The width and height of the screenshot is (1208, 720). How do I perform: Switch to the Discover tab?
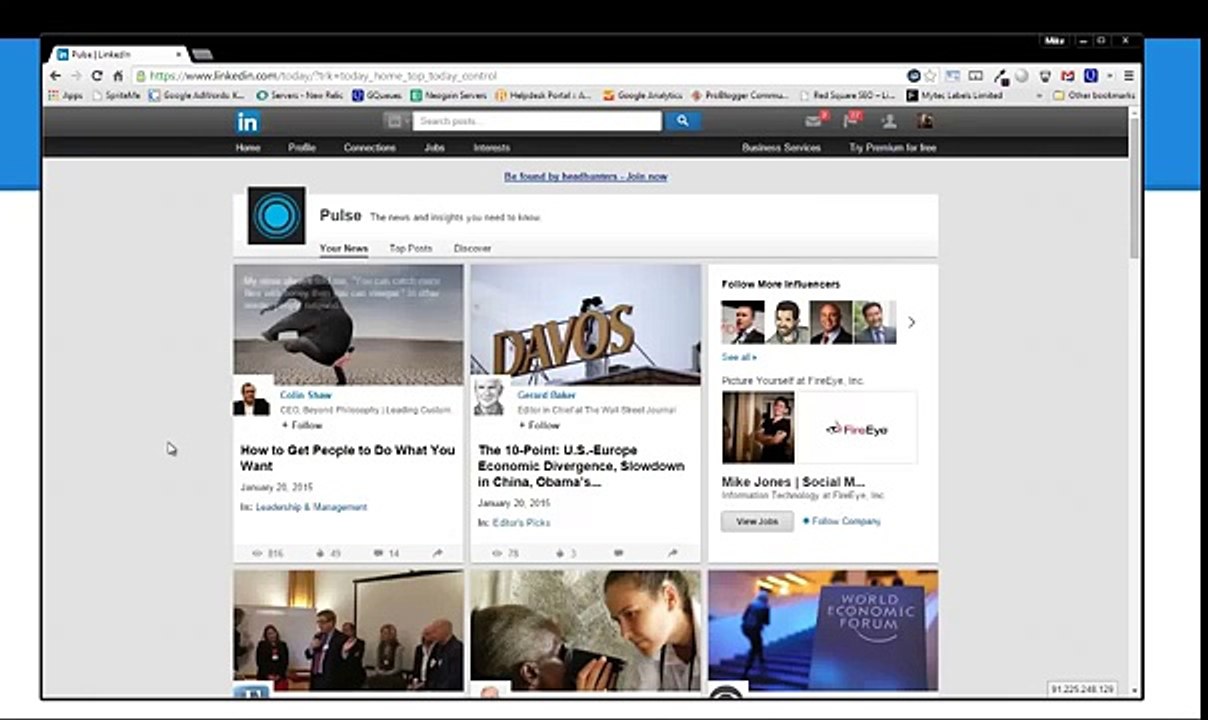tap(472, 248)
